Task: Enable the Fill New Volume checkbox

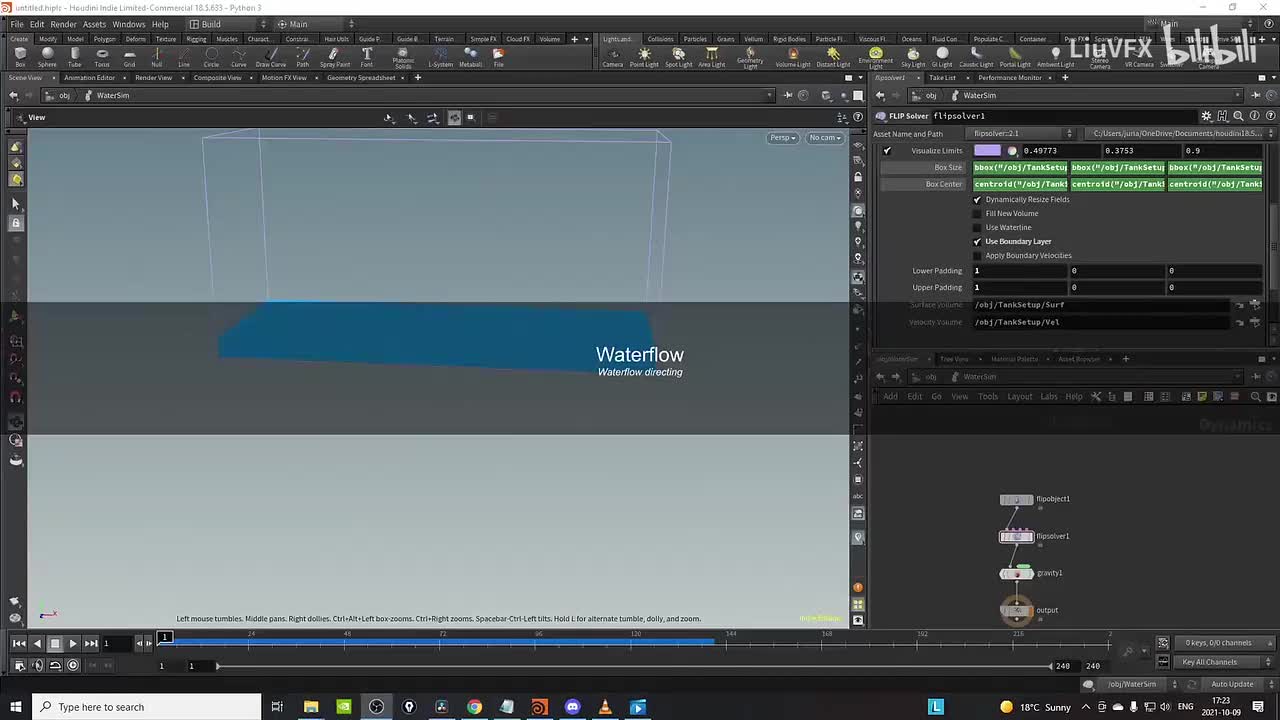Action: [x=978, y=213]
